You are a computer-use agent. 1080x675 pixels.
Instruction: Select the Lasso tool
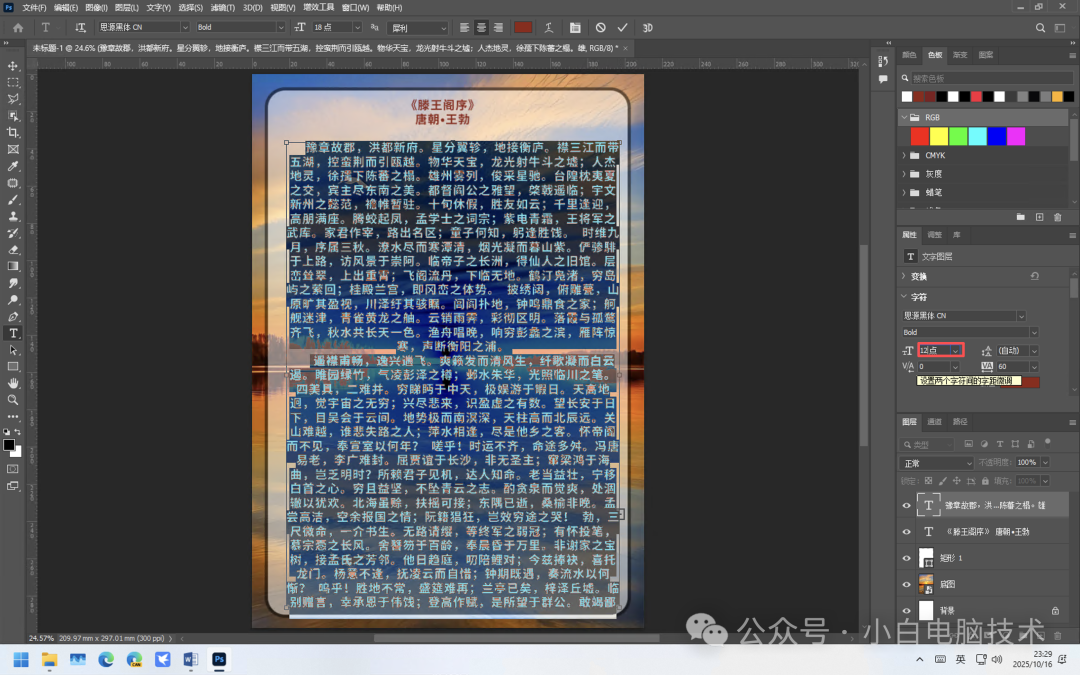13,98
